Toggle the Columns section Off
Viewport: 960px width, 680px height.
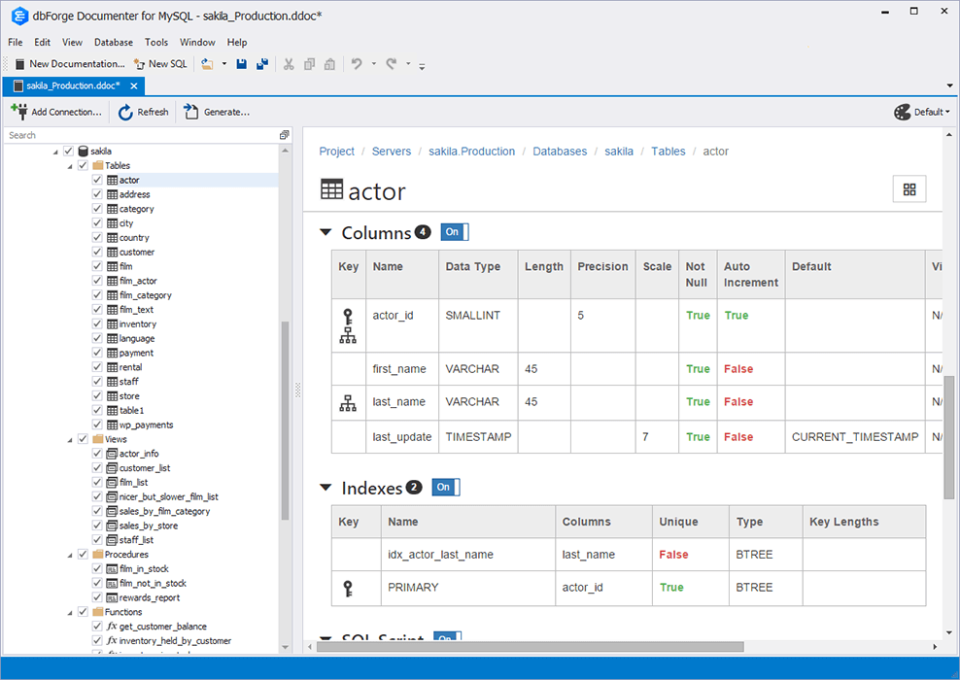coord(453,231)
